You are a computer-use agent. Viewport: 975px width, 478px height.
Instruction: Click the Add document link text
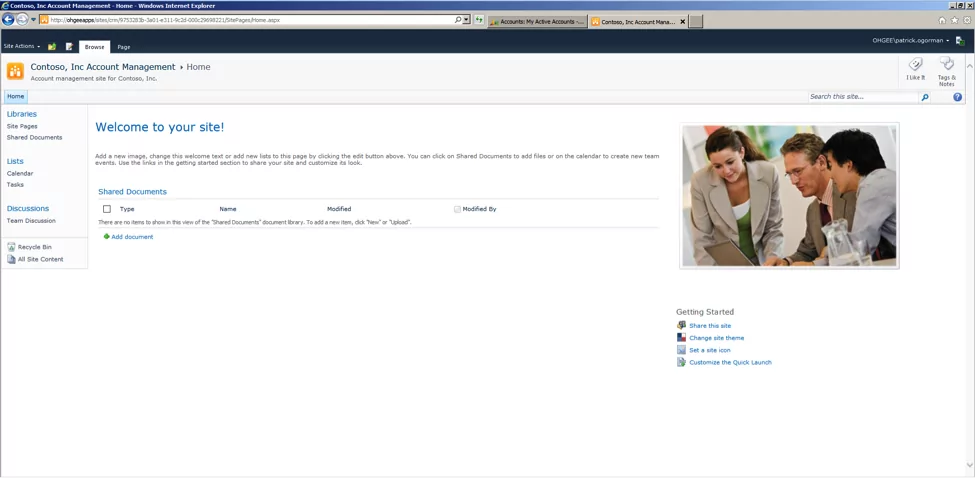[x=132, y=237]
